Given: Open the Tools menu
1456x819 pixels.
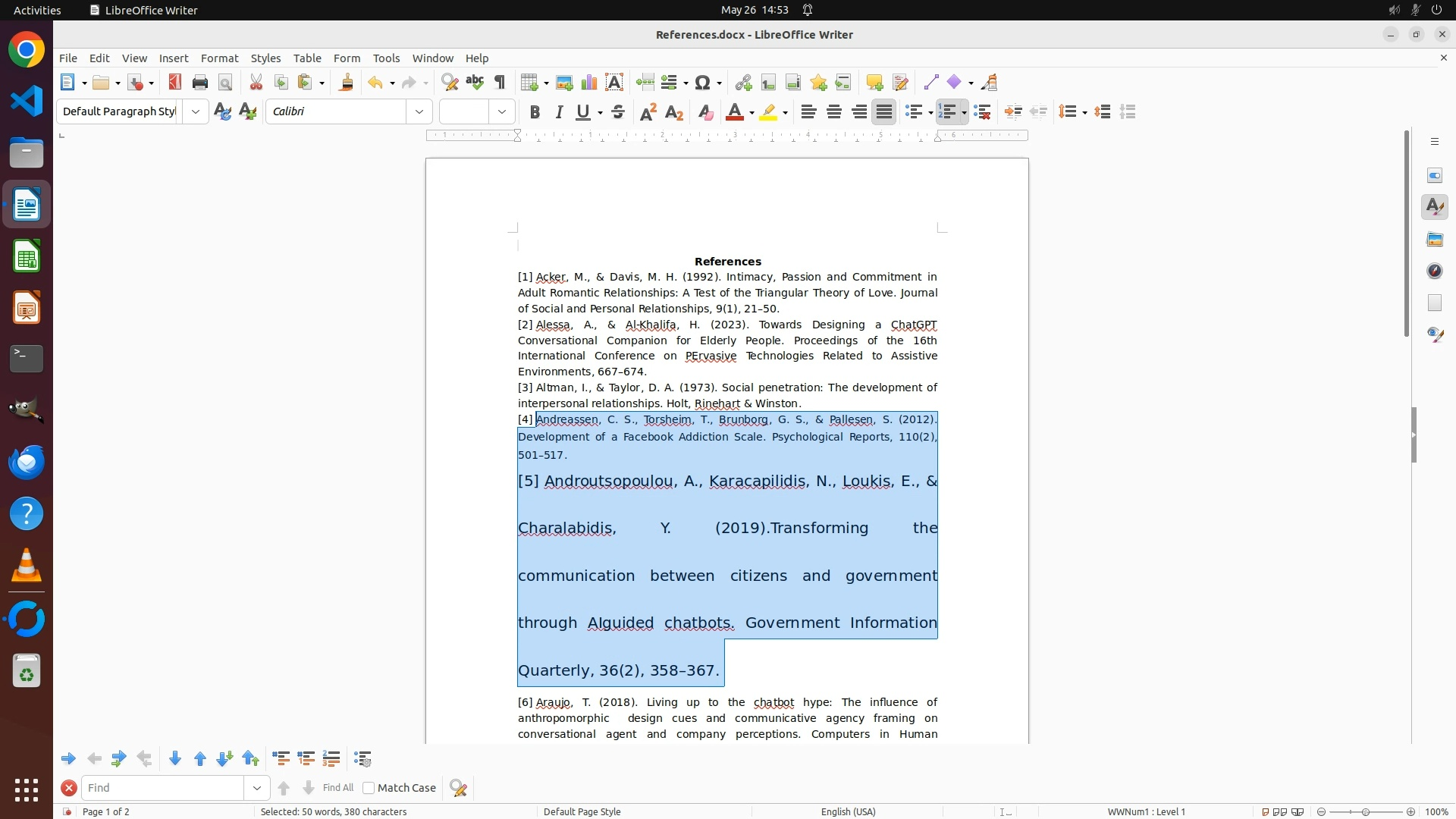Looking at the screenshot, I should point(386,58).
